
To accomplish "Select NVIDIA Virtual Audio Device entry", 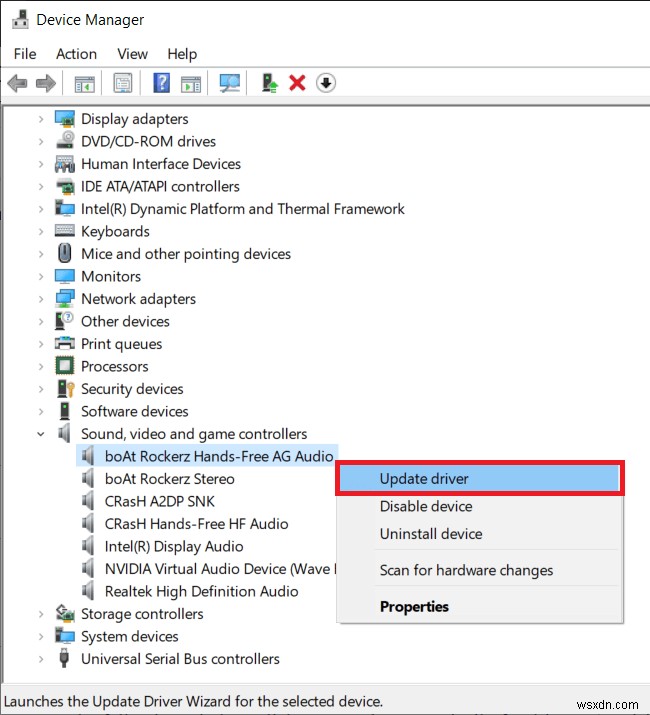I will coord(220,569).
